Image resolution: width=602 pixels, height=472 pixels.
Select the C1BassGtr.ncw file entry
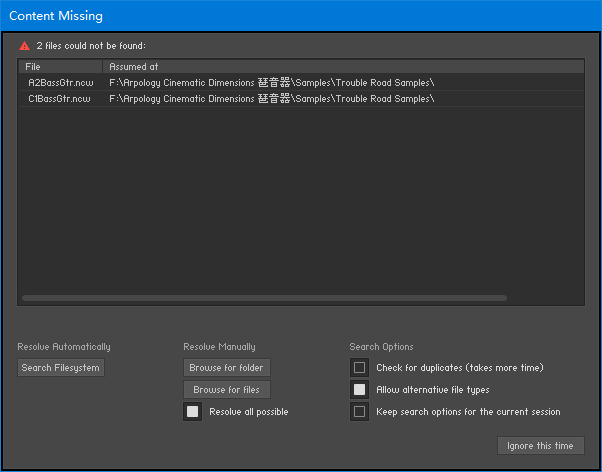coord(59,99)
